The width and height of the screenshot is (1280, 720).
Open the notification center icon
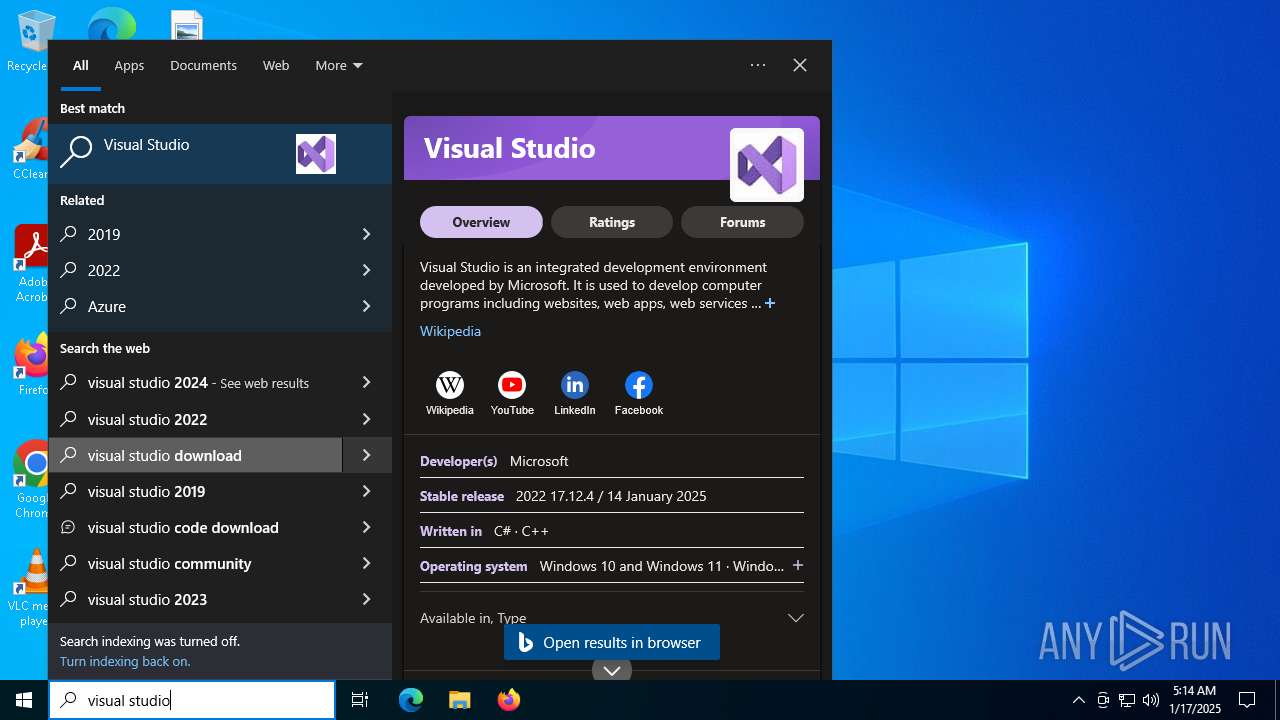(x=1247, y=700)
